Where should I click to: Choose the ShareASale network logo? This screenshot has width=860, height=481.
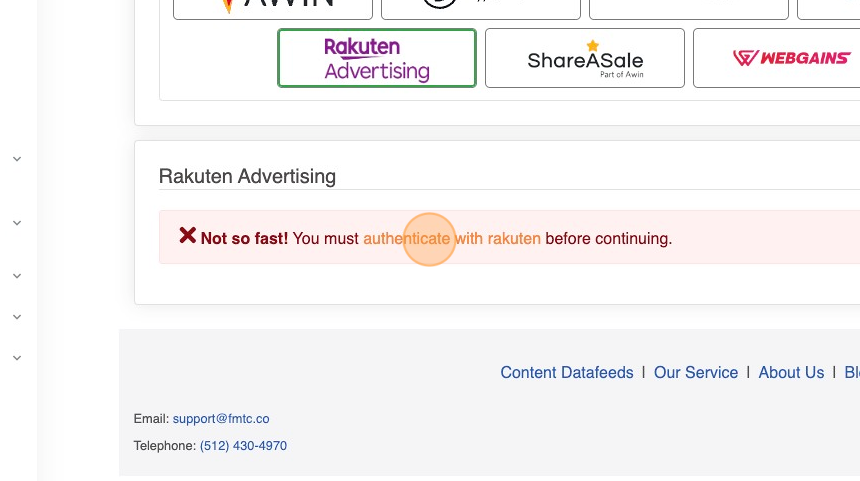pyautogui.click(x=585, y=58)
